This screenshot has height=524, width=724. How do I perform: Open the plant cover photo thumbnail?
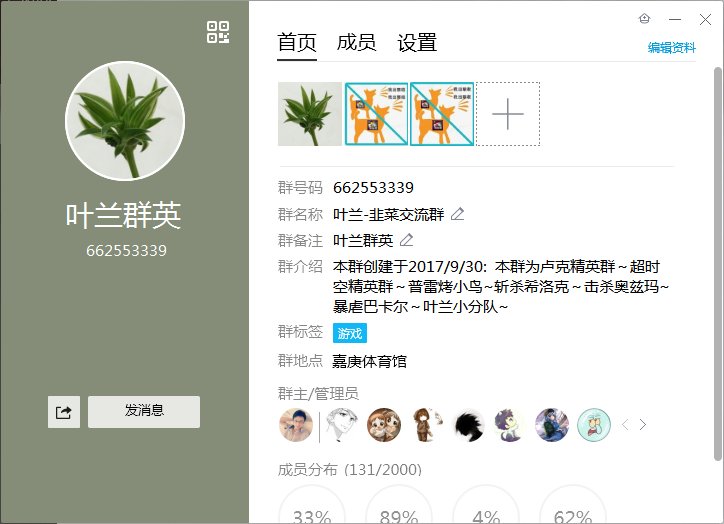(310, 114)
